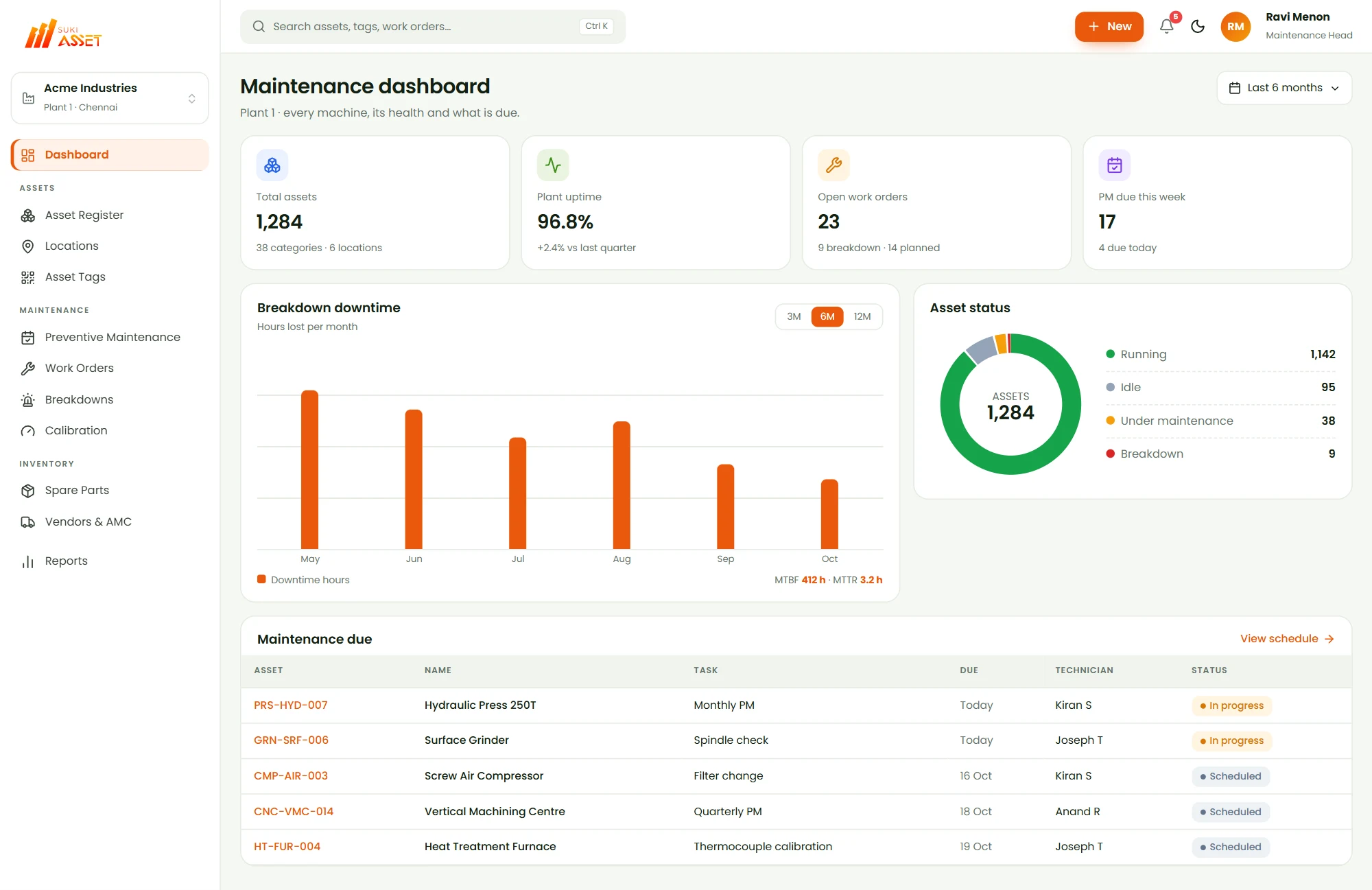Click the Downtime hours legend swatch
This screenshot has width=1372, height=890.
[x=261, y=579]
